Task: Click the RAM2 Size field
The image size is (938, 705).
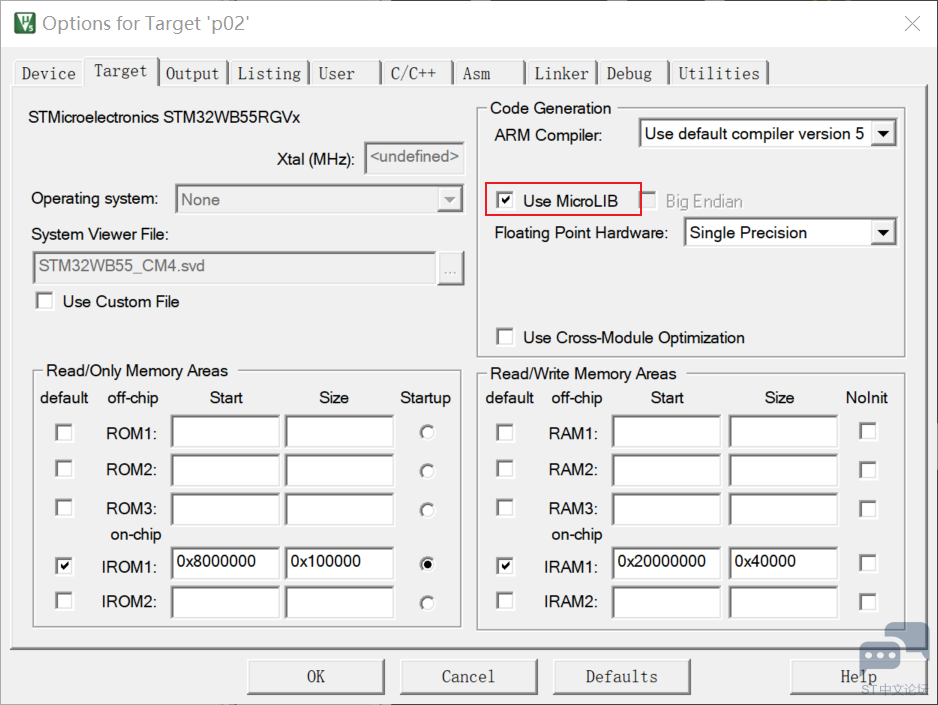Action: tap(784, 470)
